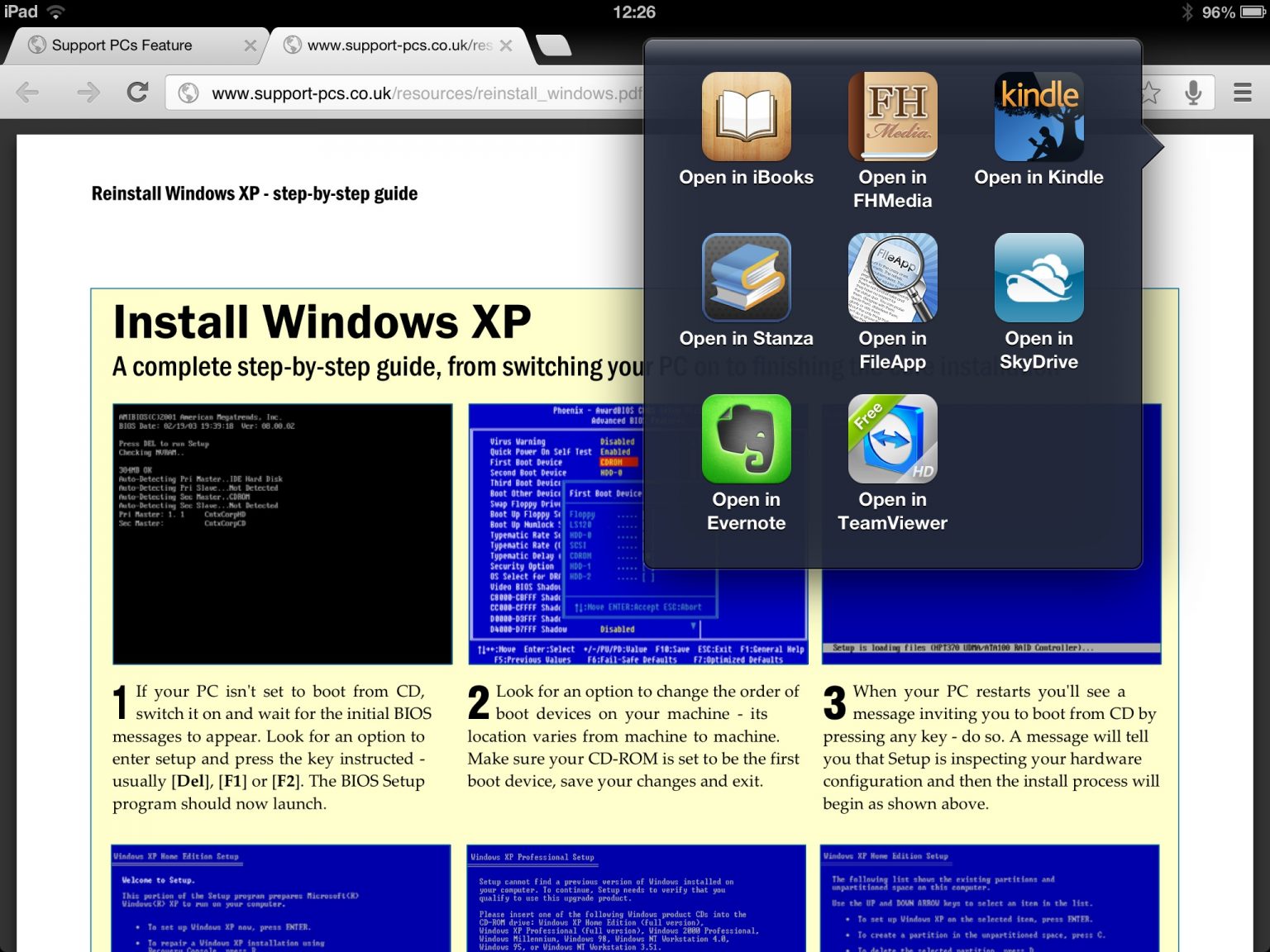Open a new browser tab
1270x952 pixels.
(552, 45)
